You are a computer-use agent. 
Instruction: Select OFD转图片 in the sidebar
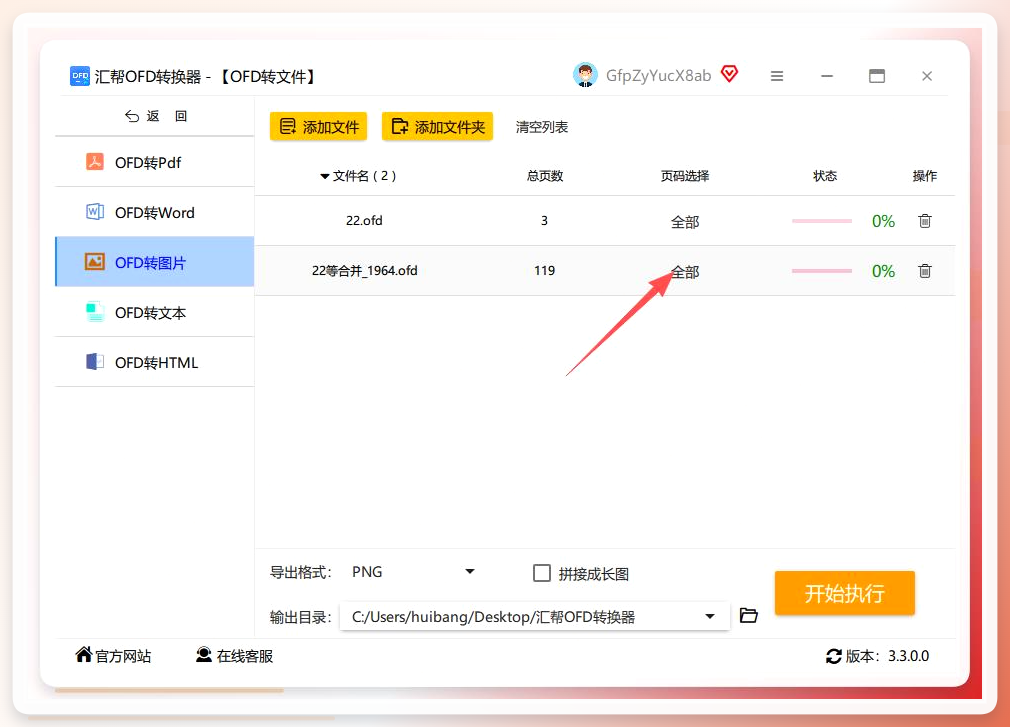[155, 262]
